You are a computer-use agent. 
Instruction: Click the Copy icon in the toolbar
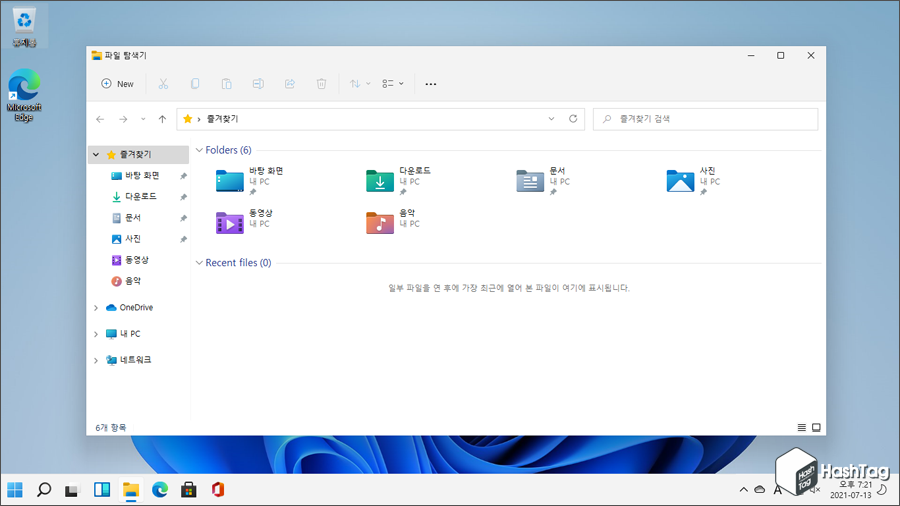tap(195, 84)
